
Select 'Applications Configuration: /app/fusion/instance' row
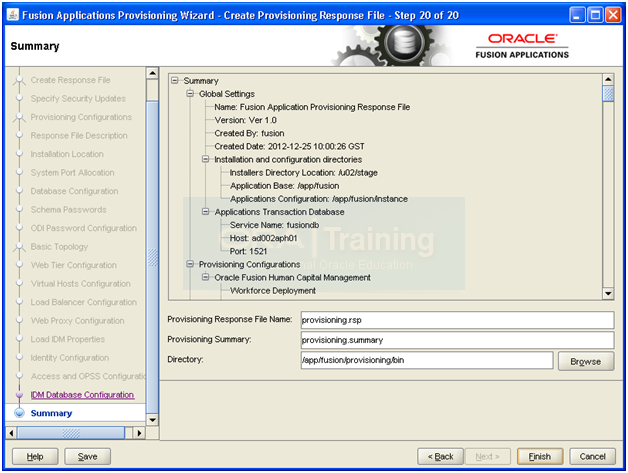[319, 199]
